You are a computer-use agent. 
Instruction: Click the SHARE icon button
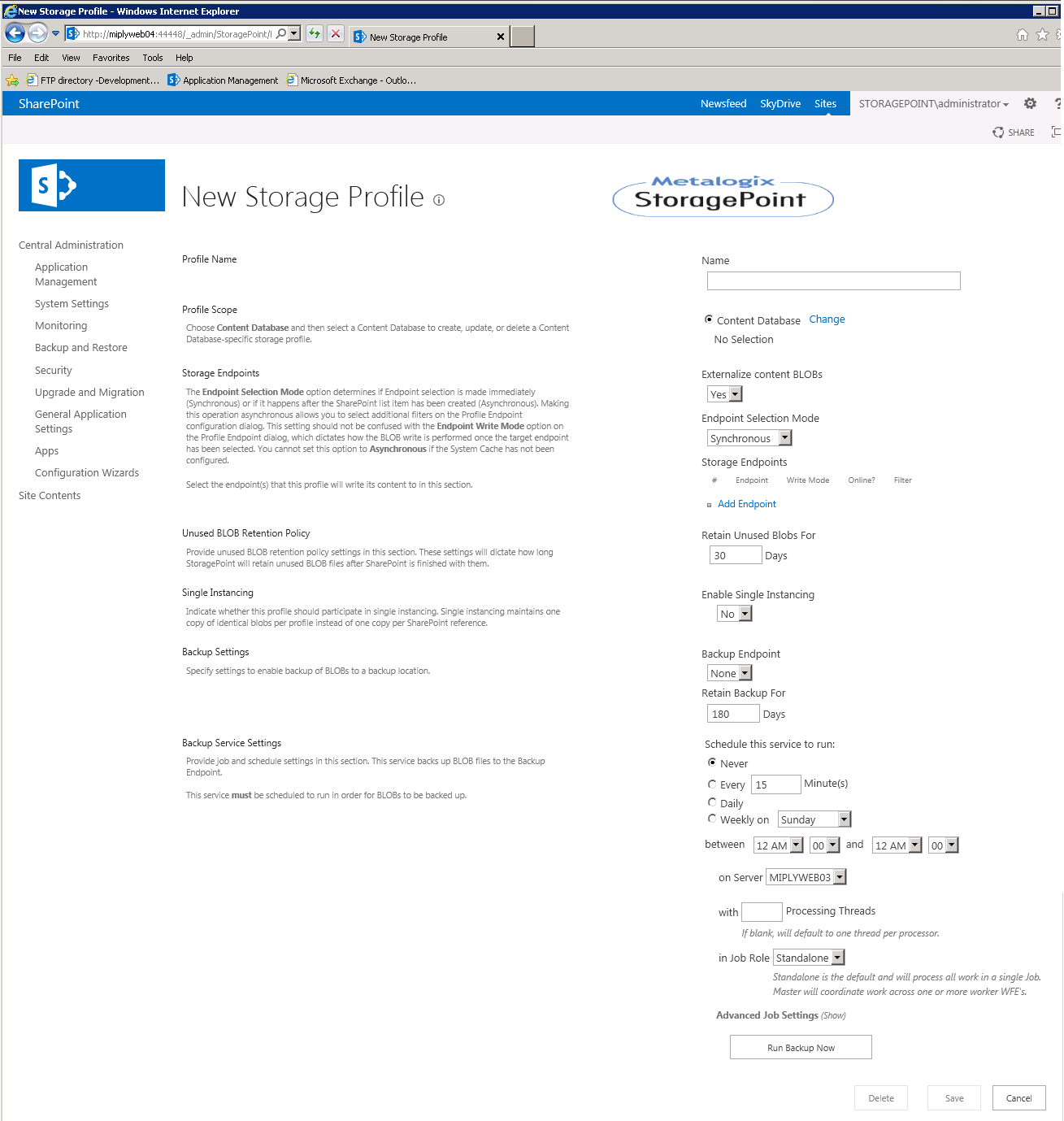(x=1014, y=133)
